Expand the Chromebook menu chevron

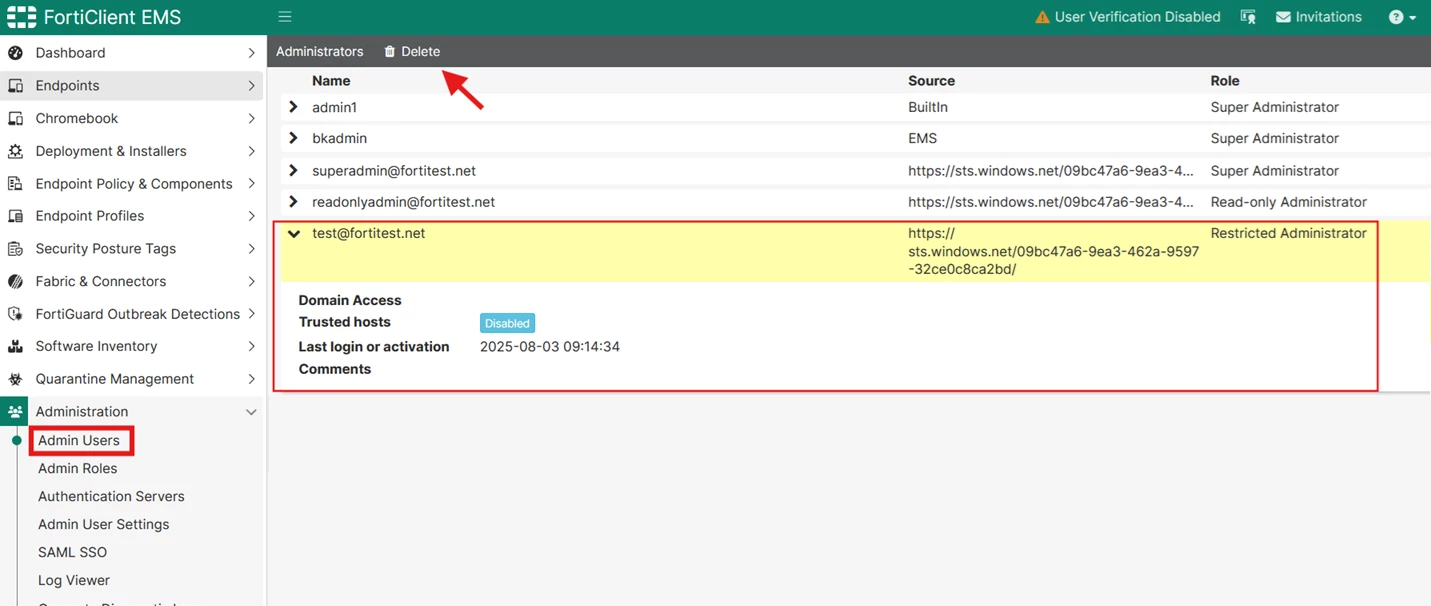(x=251, y=118)
